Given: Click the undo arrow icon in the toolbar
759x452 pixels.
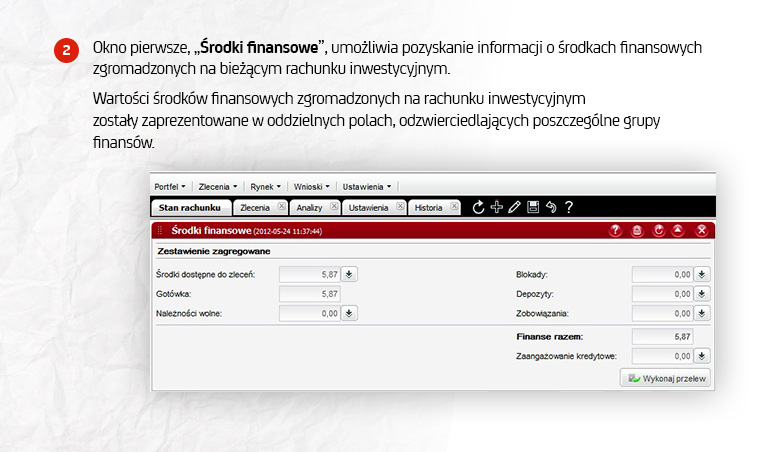Looking at the screenshot, I should coord(551,207).
